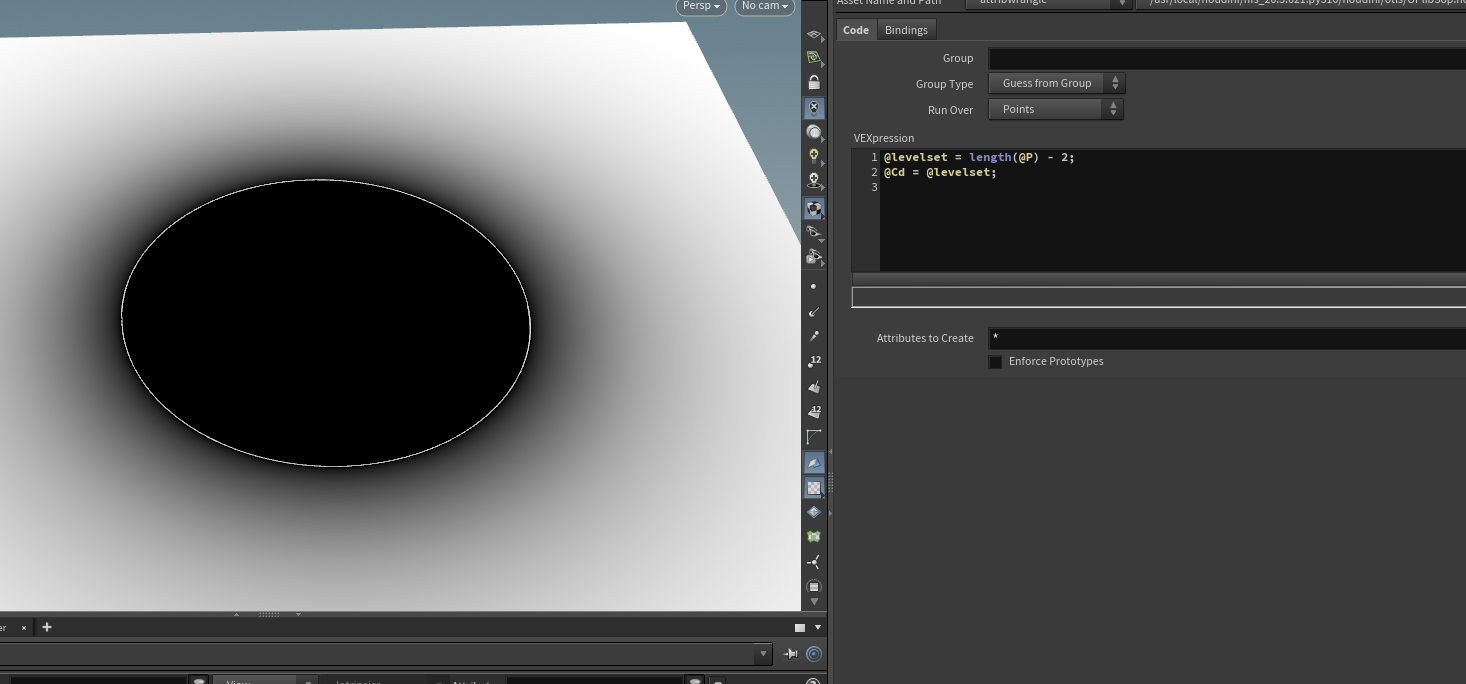The height and width of the screenshot is (684, 1466).
Task: Expand the Persp viewport menu
Action: pyautogui.click(x=701, y=6)
